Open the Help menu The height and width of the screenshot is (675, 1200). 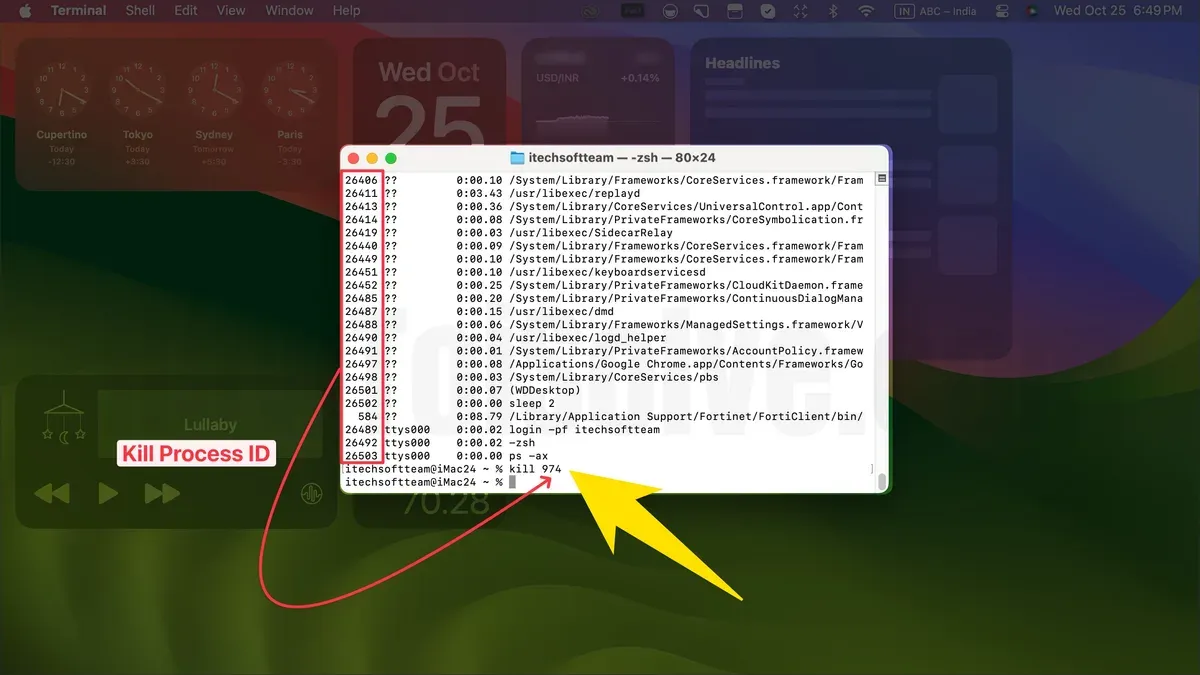[346, 11]
